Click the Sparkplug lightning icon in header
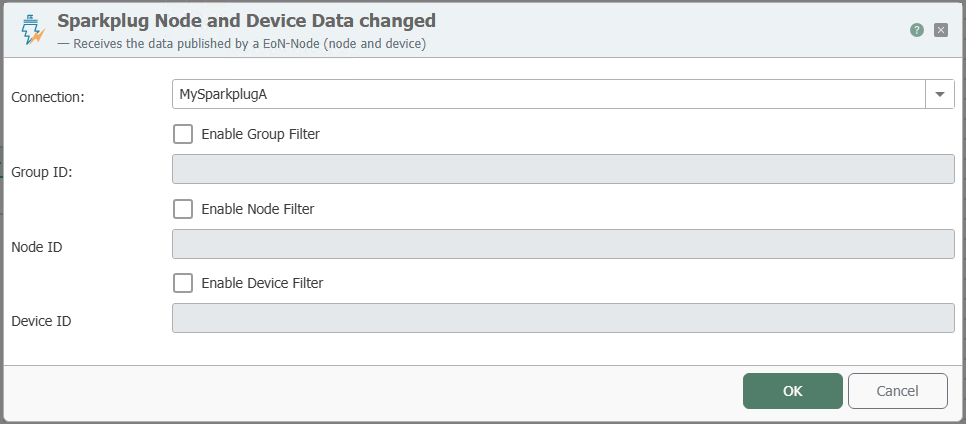Screen dimensions: 966x424 (33, 31)
